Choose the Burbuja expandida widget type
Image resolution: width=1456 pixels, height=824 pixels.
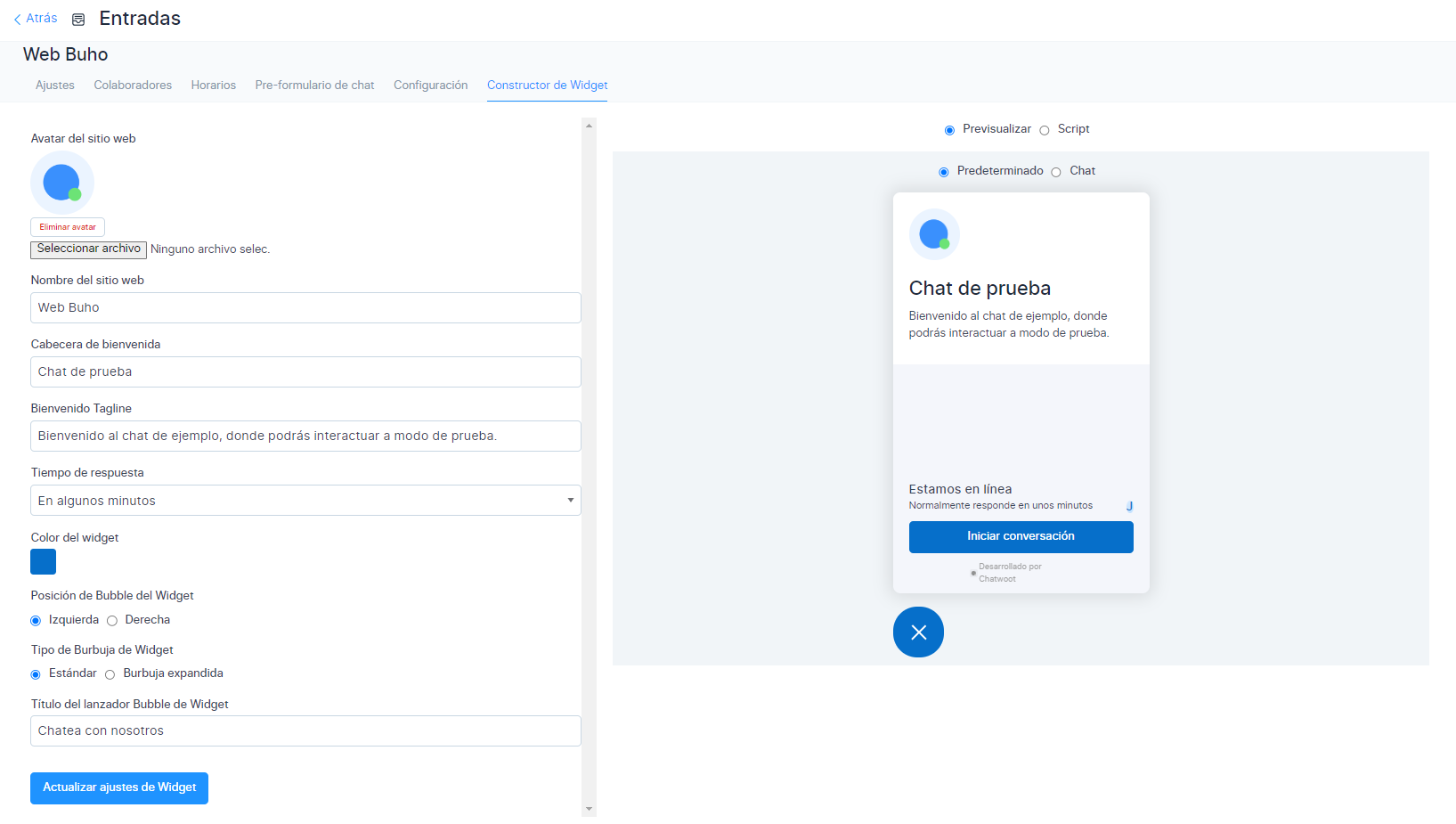coord(110,674)
